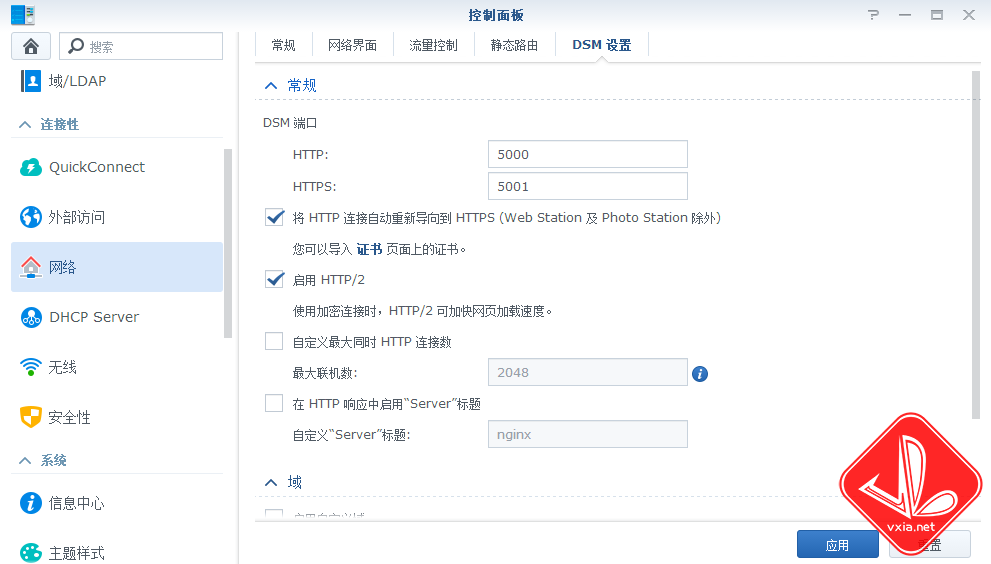The height and width of the screenshot is (564, 991).
Task: Open the 安全性 shield icon
Action: pos(30,417)
